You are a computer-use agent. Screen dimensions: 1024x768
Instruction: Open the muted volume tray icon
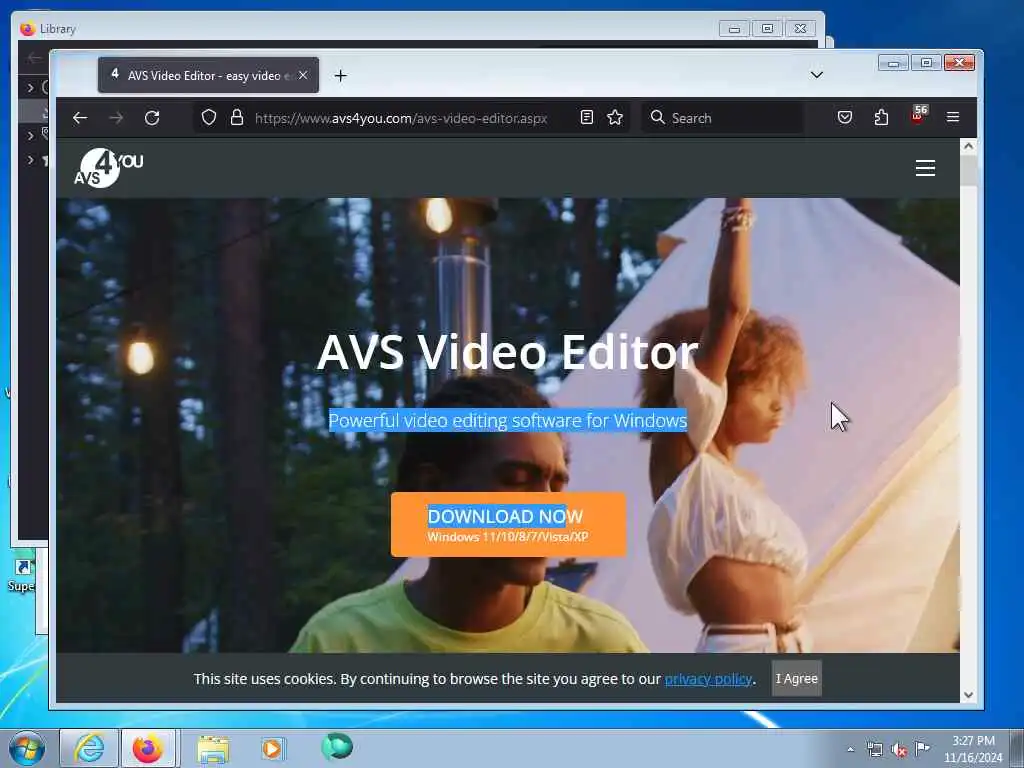(899, 749)
